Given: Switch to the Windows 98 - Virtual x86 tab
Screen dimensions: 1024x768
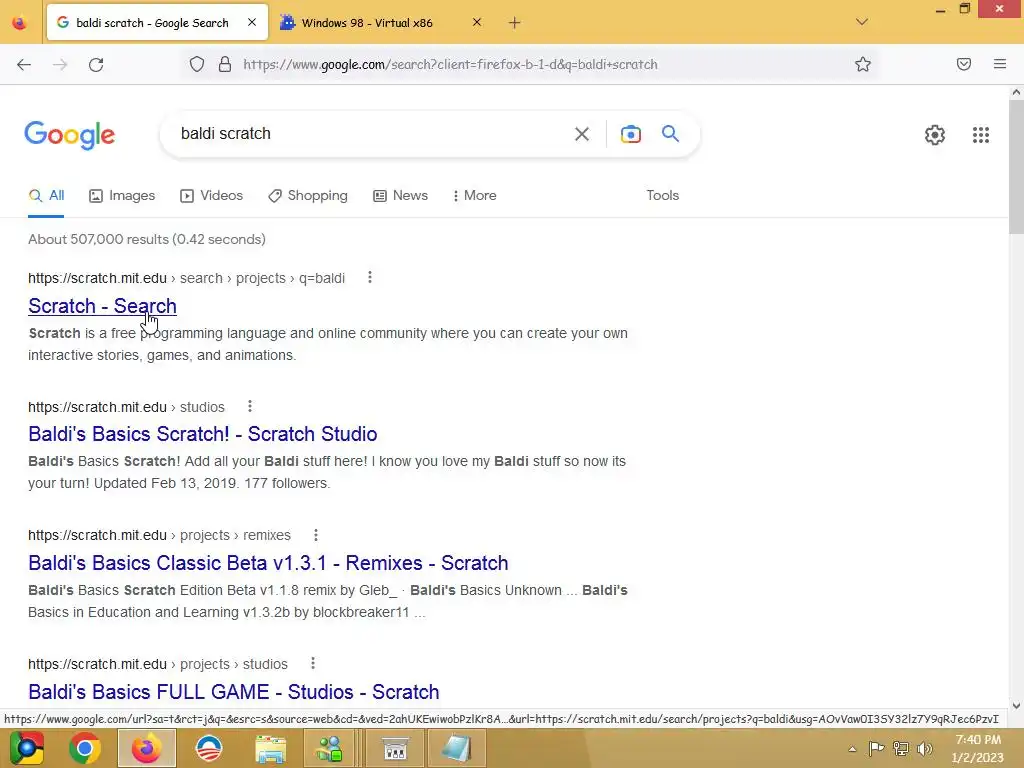Looking at the screenshot, I should pos(367,23).
